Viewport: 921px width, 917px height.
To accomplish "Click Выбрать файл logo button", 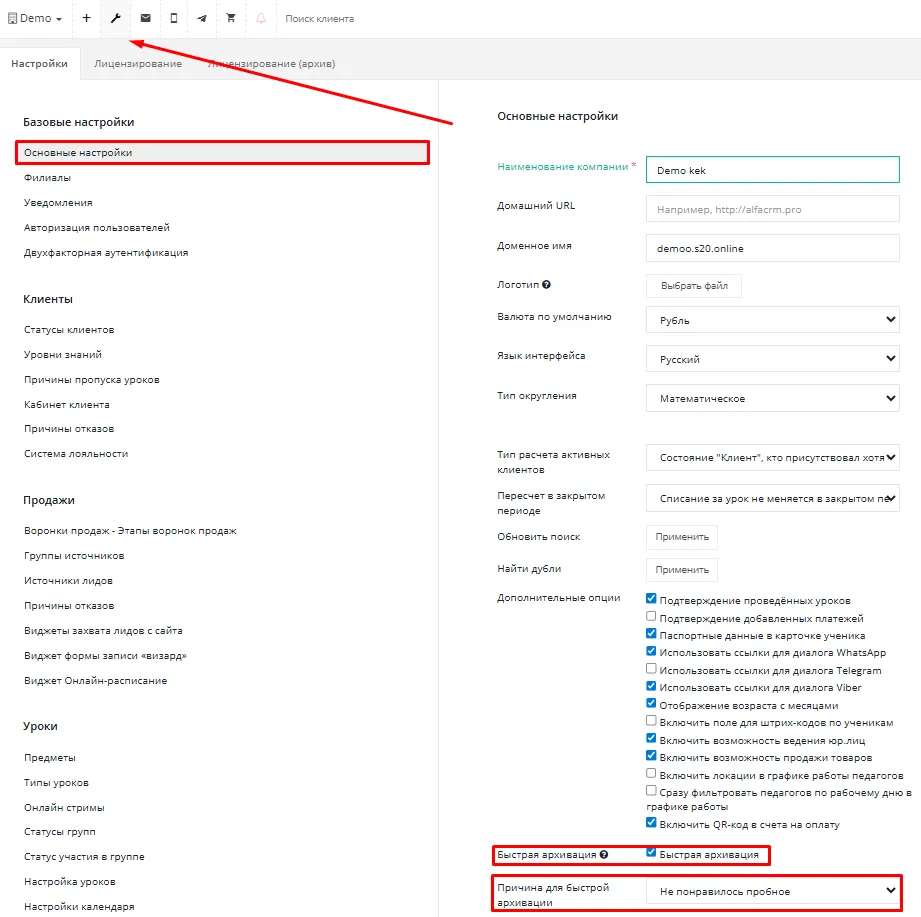I will click(694, 286).
